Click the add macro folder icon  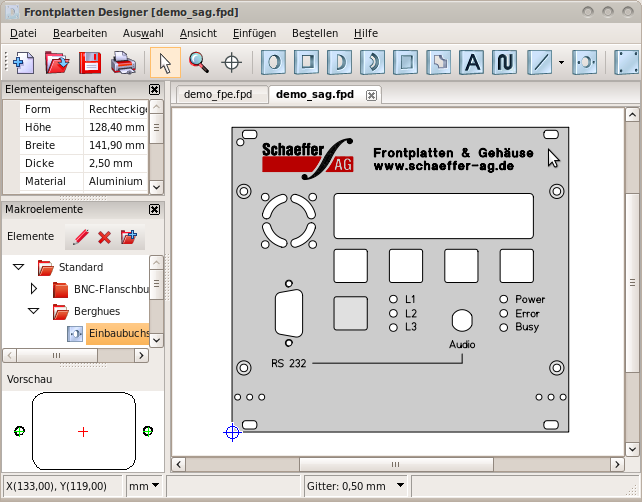(128, 237)
